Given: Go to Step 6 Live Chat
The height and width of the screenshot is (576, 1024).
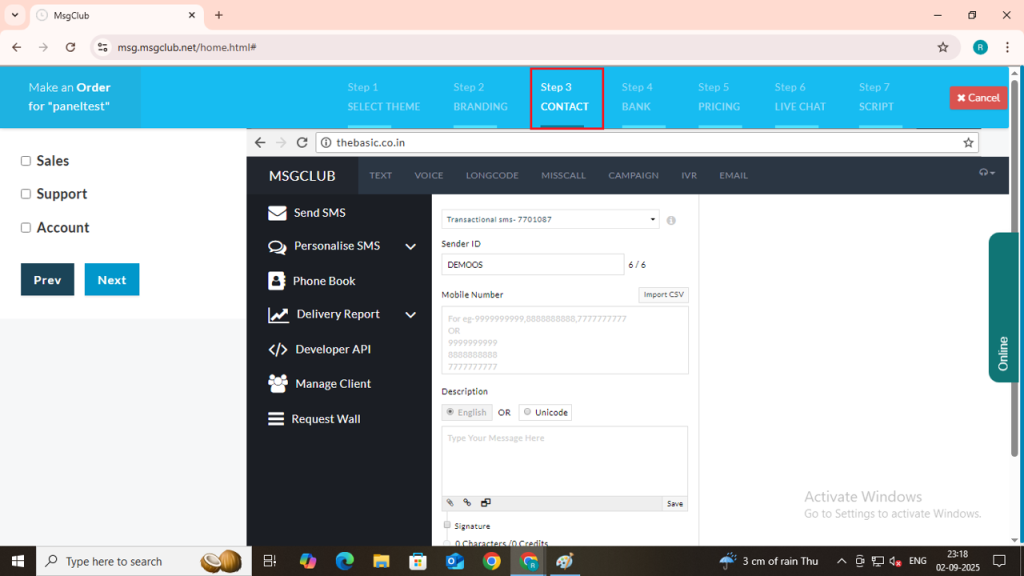Looking at the screenshot, I should (x=800, y=97).
